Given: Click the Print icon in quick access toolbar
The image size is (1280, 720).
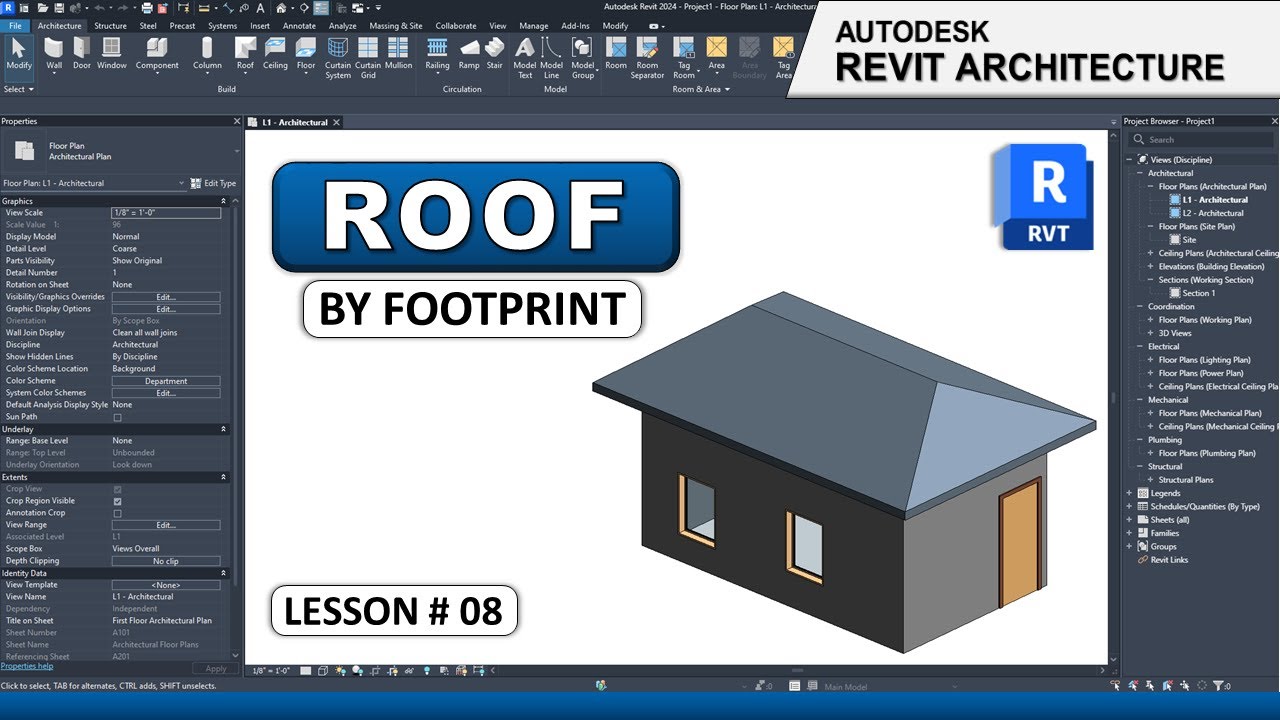Looking at the screenshot, I should (x=147, y=8).
